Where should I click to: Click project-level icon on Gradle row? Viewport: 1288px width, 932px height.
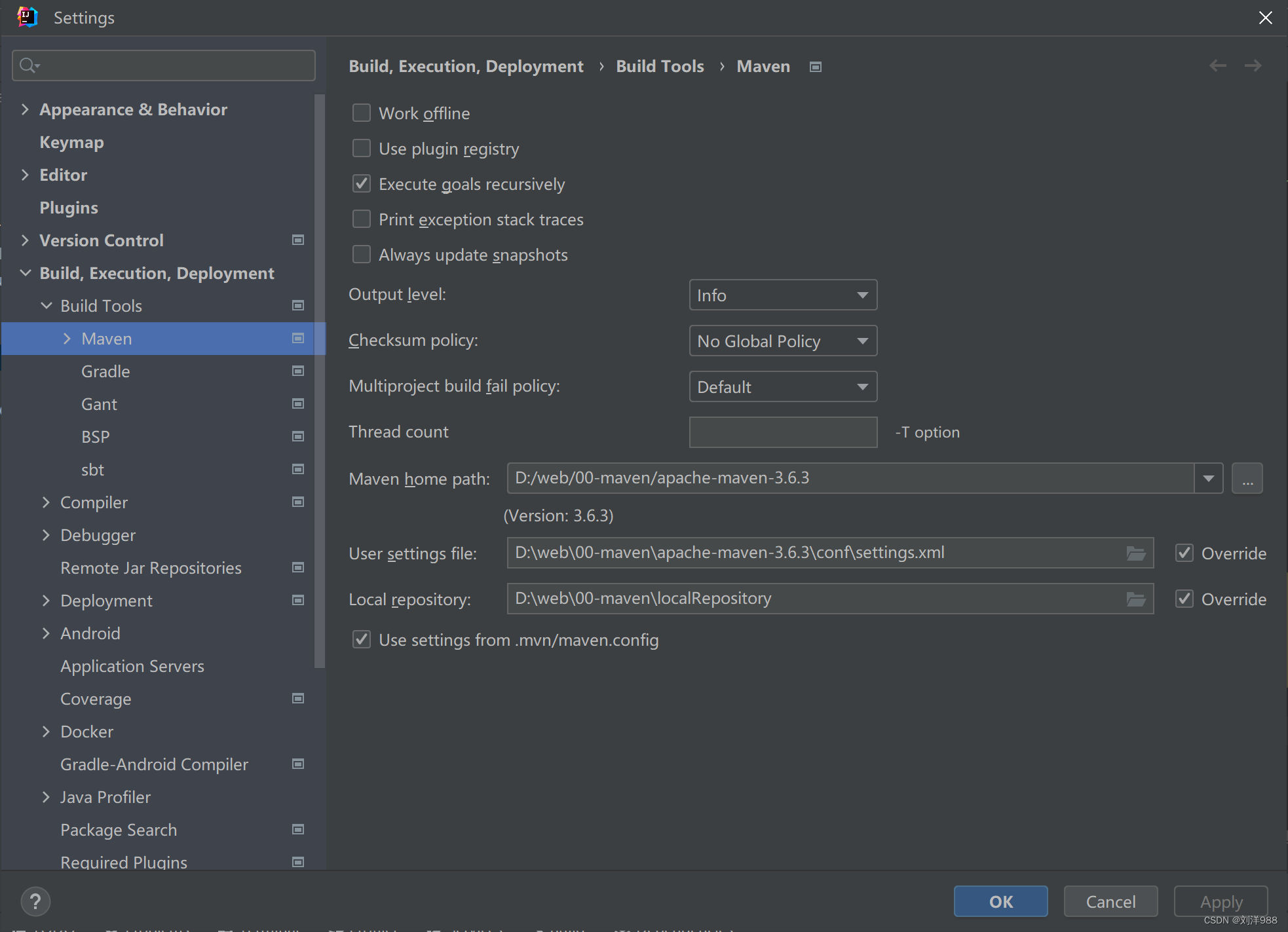click(298, 371)
